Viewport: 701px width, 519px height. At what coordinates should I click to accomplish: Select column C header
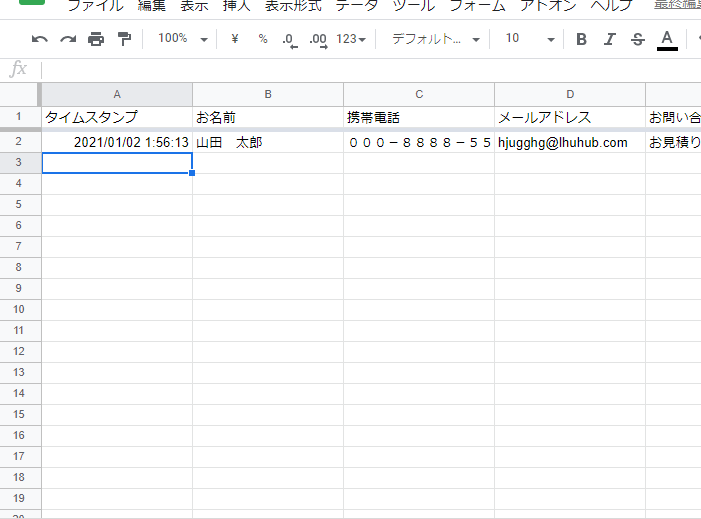click(x=419, y=94)
